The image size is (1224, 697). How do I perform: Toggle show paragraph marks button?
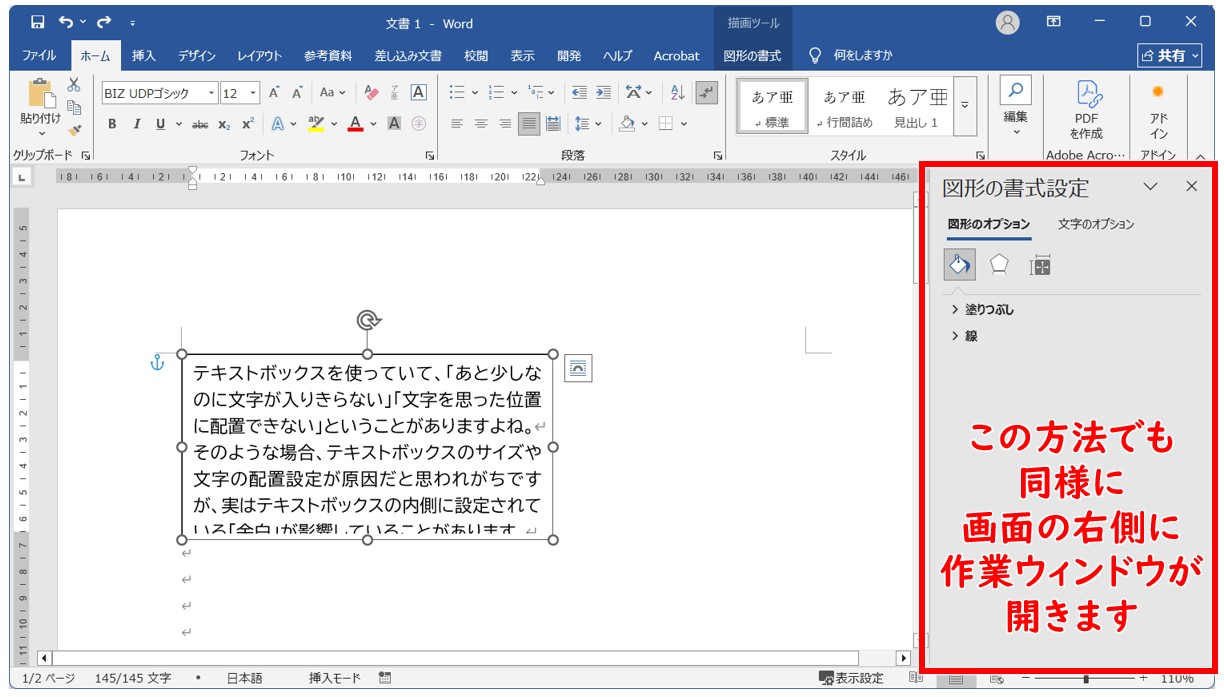click(x=707, y=93)
